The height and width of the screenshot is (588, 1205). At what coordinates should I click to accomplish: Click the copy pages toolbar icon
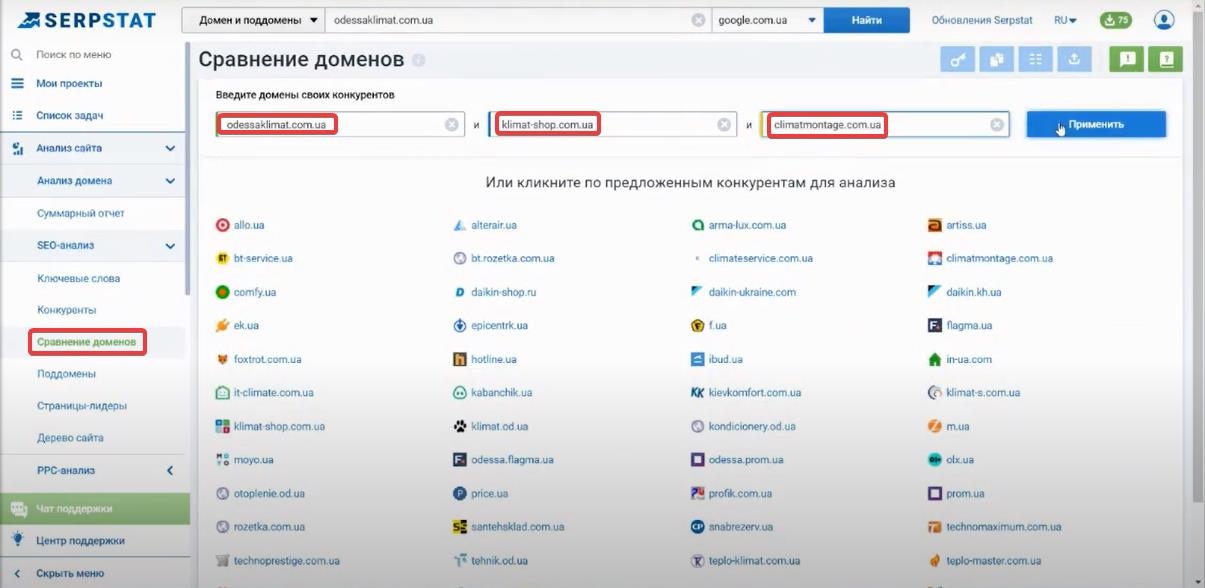997,60
